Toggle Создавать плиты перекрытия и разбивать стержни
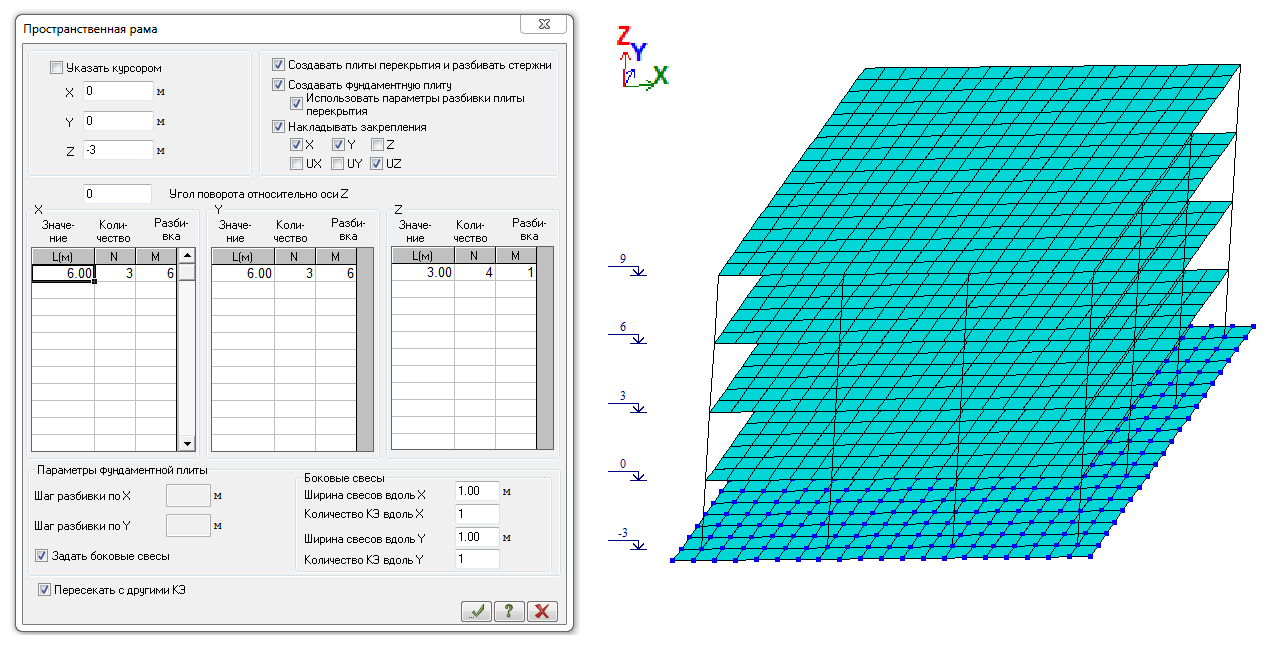1269x645 pixels. pyautogui.click(x=279, y=65)
